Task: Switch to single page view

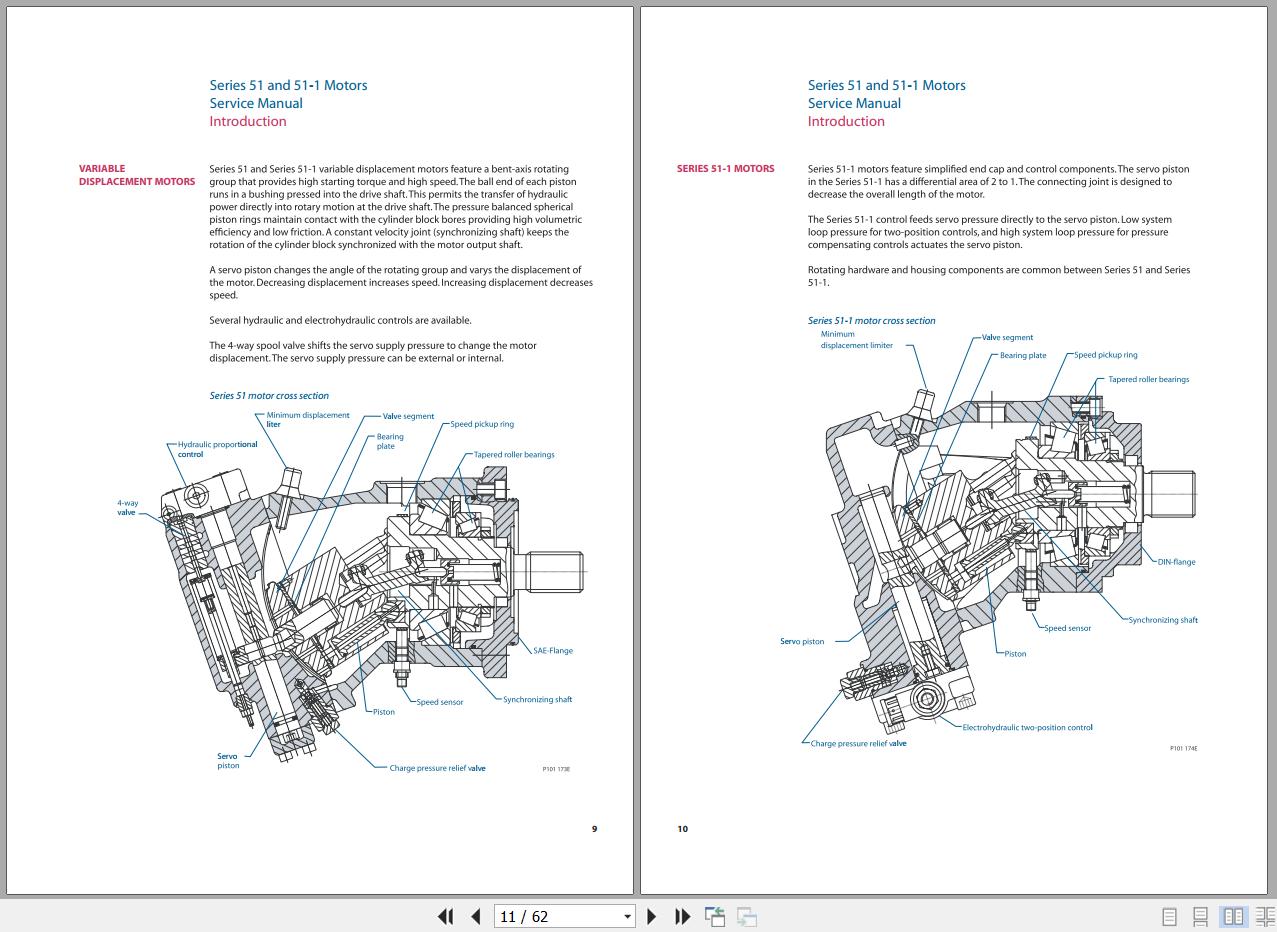Action: point(1169,916)
